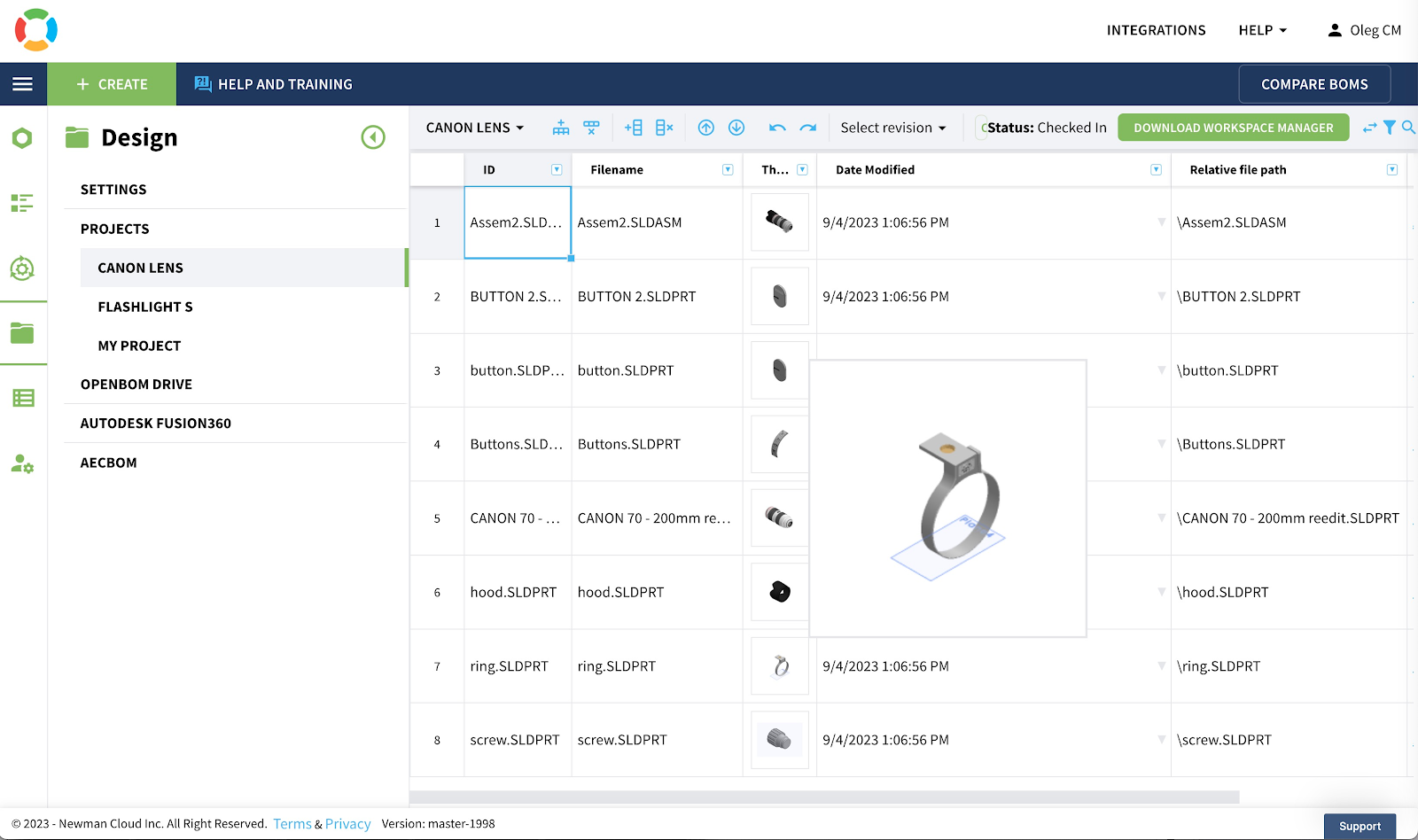Click the Assem2.SLDASM thumbnail
The width and height of the screenshot is (1418, 840).
click(780, 222)
